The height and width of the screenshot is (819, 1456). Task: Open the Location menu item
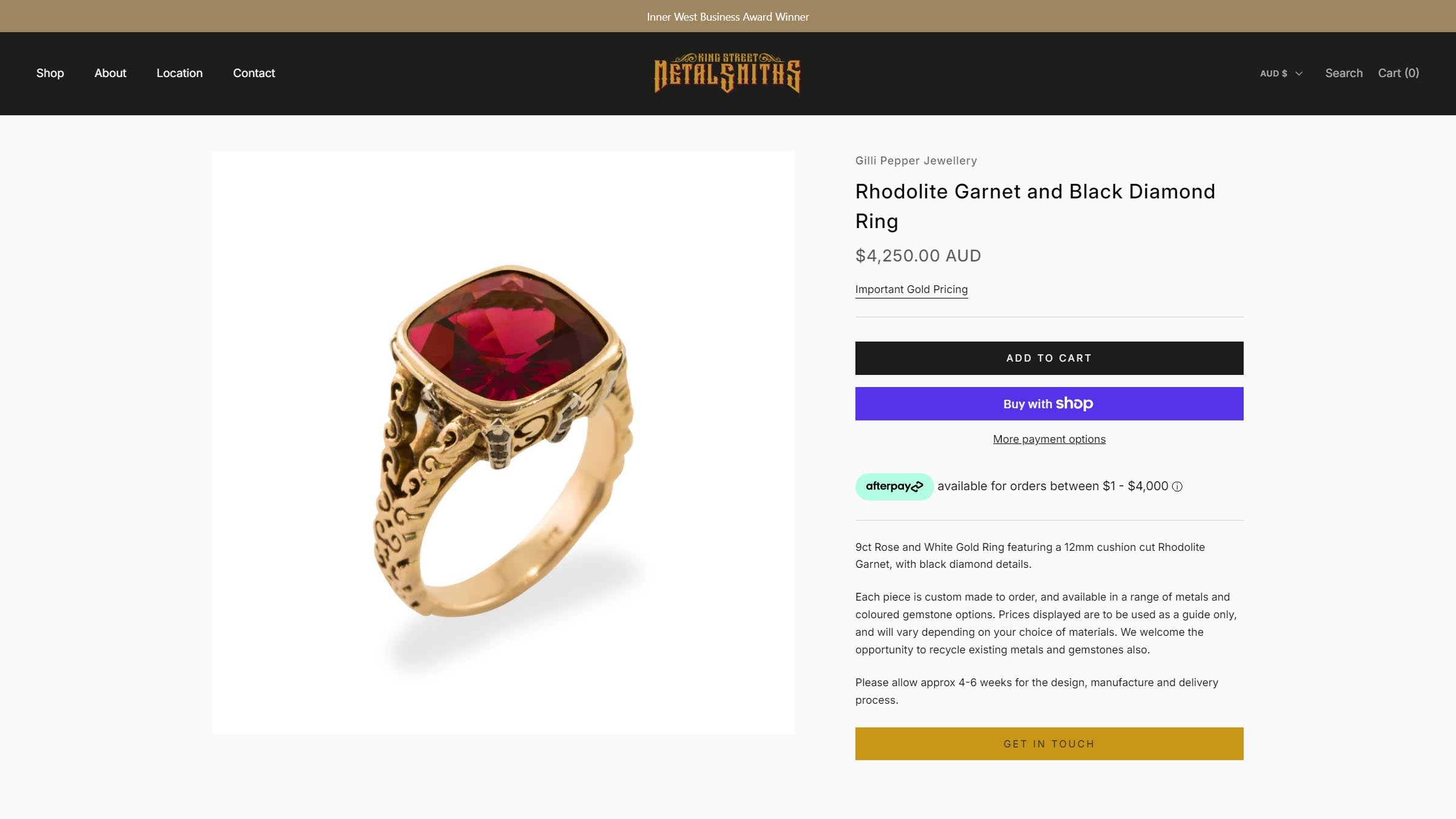click(179, 73)
